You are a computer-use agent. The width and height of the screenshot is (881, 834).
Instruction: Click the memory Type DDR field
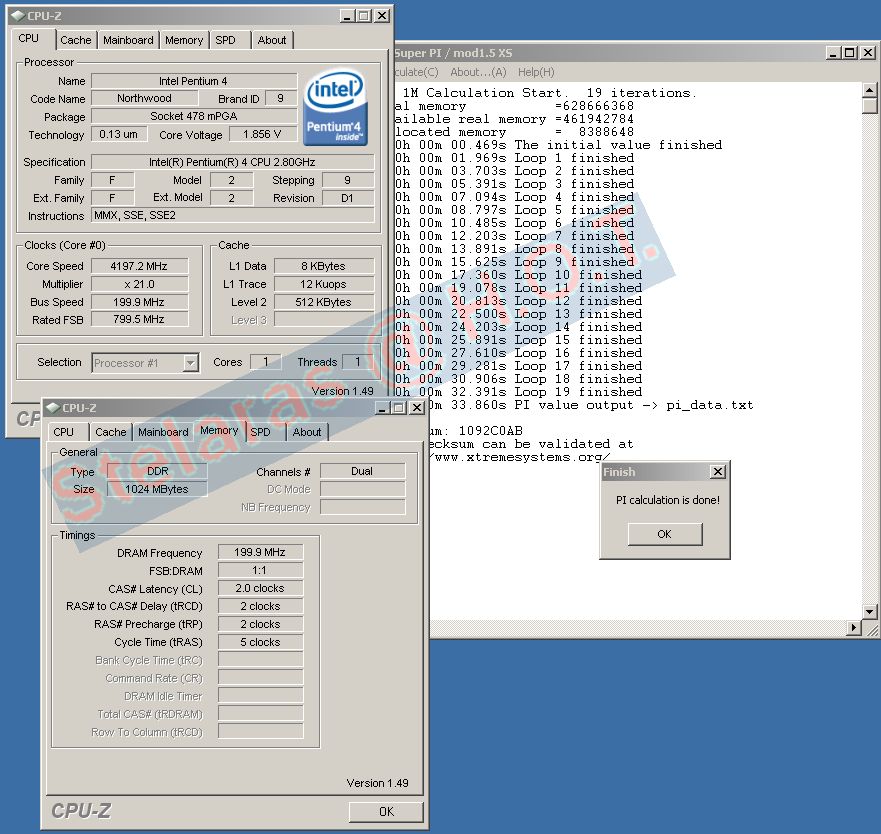[157, 471]
